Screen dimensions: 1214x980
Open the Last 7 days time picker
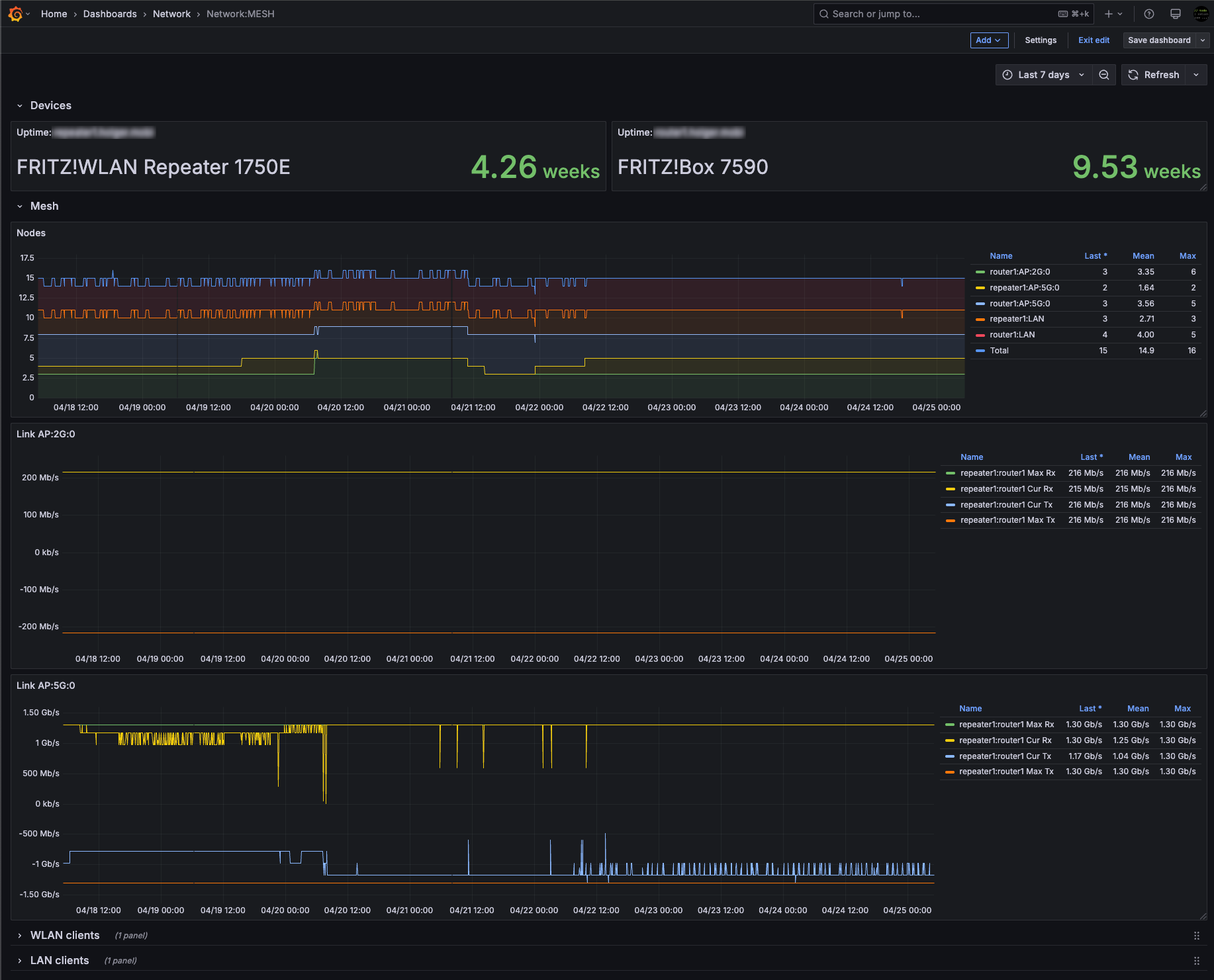(1043, 75)
